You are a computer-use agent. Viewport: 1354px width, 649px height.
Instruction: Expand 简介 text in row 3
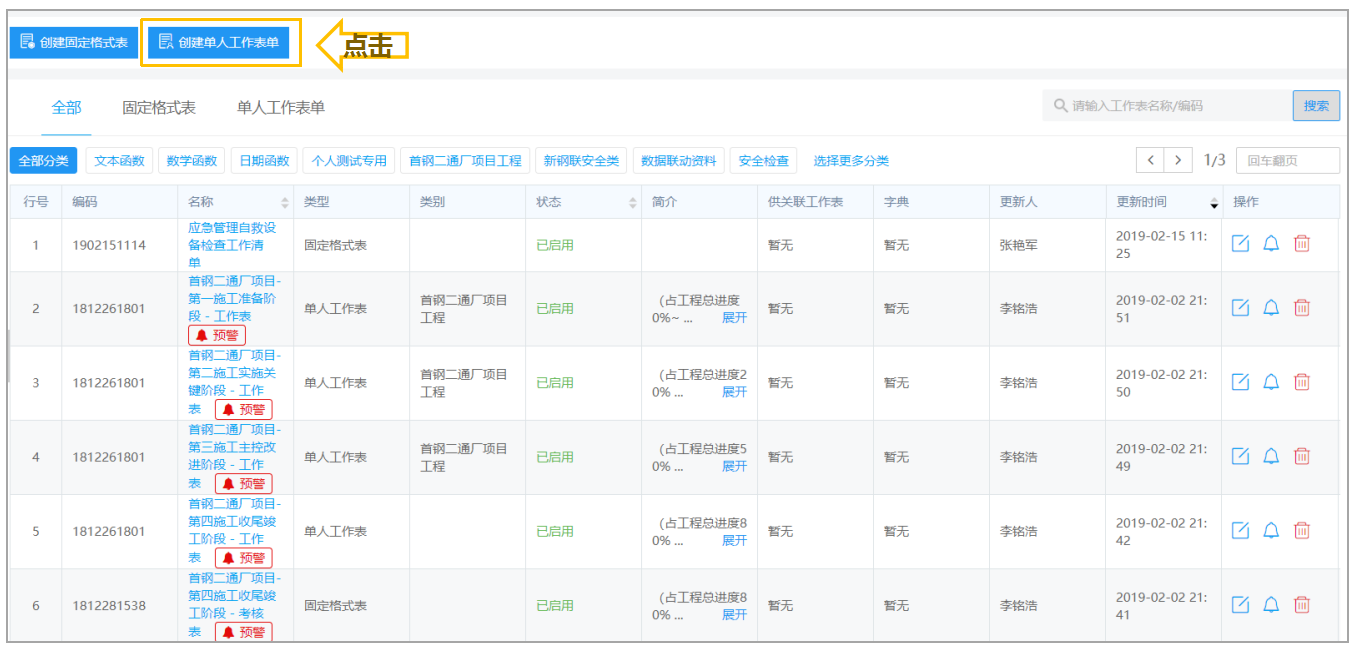(x=735, y=392)
